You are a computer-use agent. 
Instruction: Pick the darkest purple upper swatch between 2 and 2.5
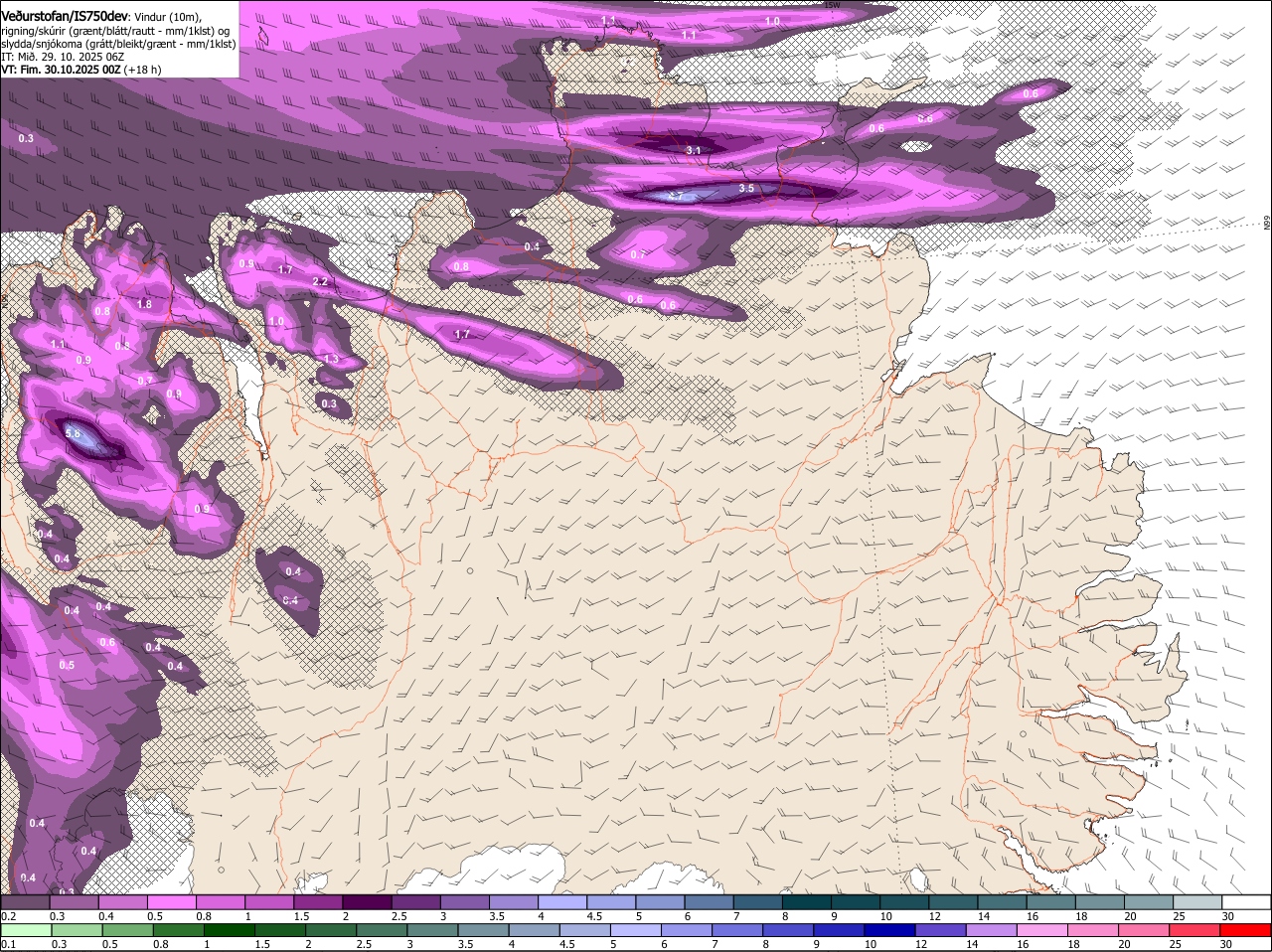(367, 901)
